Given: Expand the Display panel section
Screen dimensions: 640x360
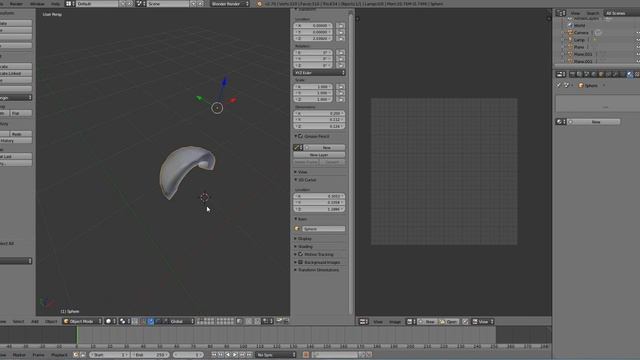Looking at the screenshot, I should 304,238.
